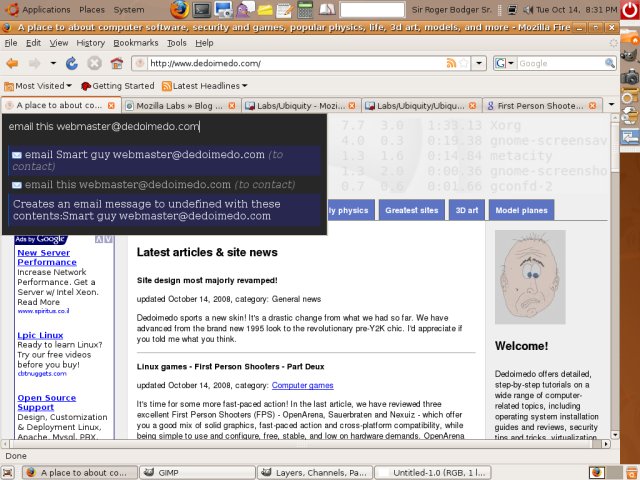The height and width of the screenshot is (480, 640).
Task: Open the Help menu
Action: pos(204,43)
